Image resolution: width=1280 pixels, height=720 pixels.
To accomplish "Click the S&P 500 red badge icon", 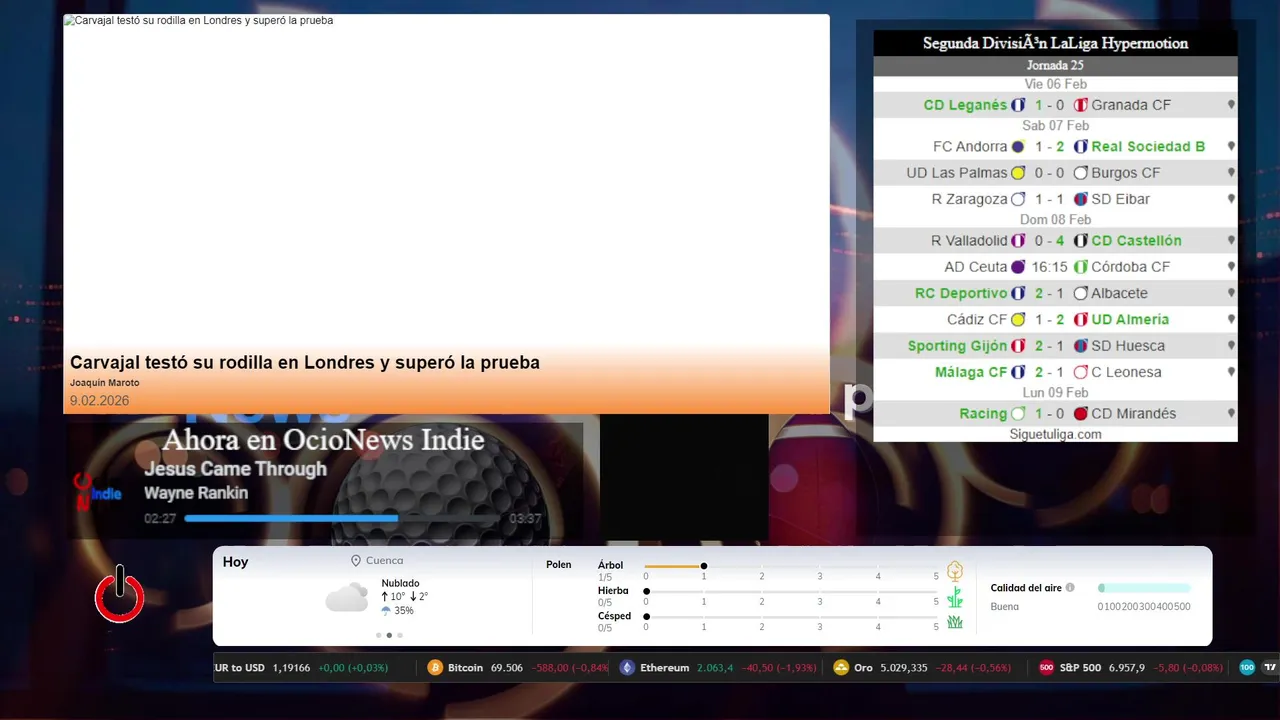I will click(x=1046, y=668).
